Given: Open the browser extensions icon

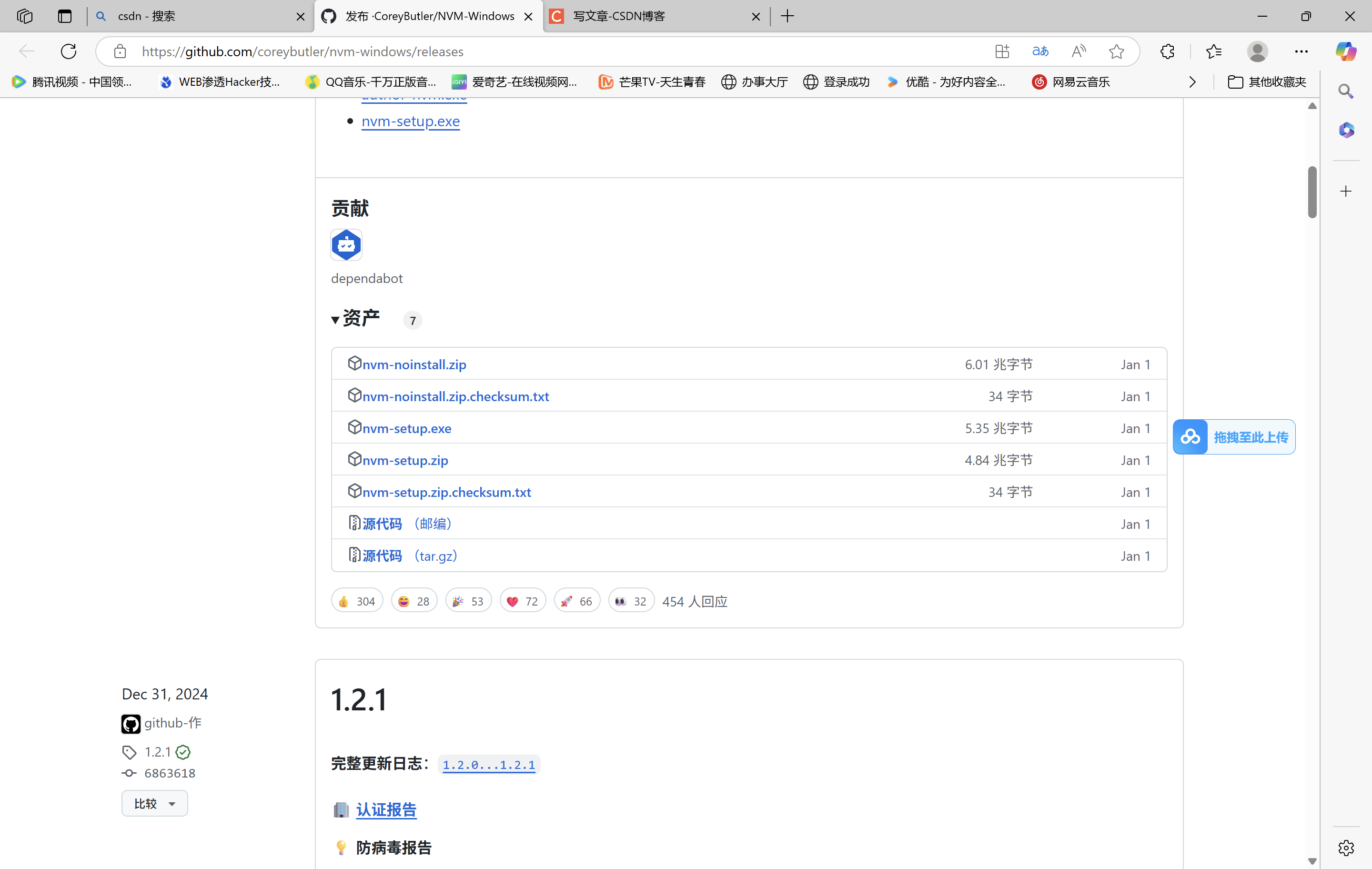Looking at the screenshot, I should point(1167,51).
